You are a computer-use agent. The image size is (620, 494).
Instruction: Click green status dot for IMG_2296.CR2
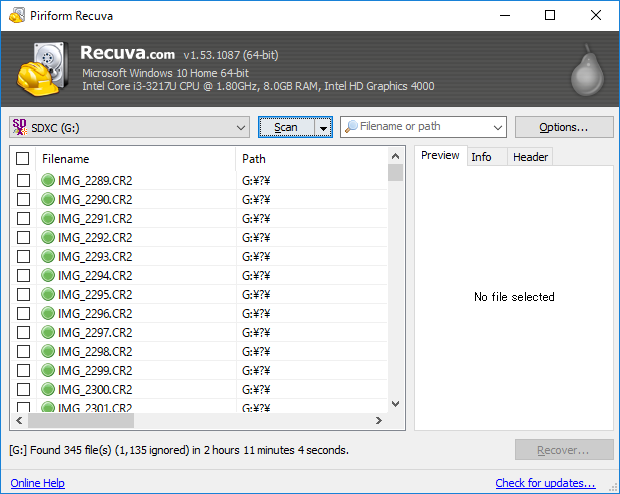coord(48,313)
